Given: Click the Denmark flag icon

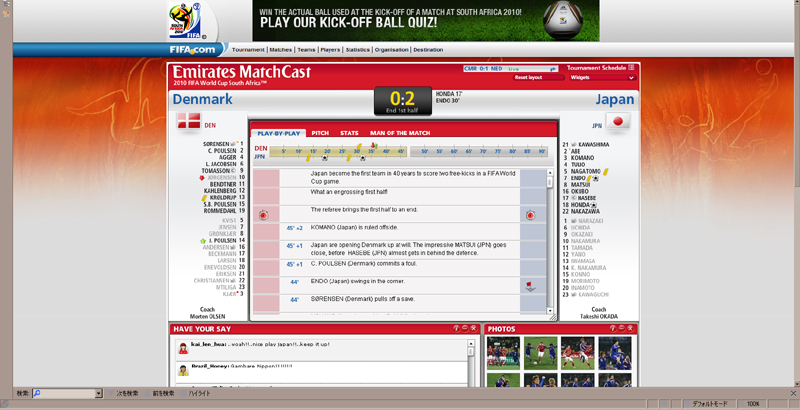Looking at the screenshot, I should [189, 121].
